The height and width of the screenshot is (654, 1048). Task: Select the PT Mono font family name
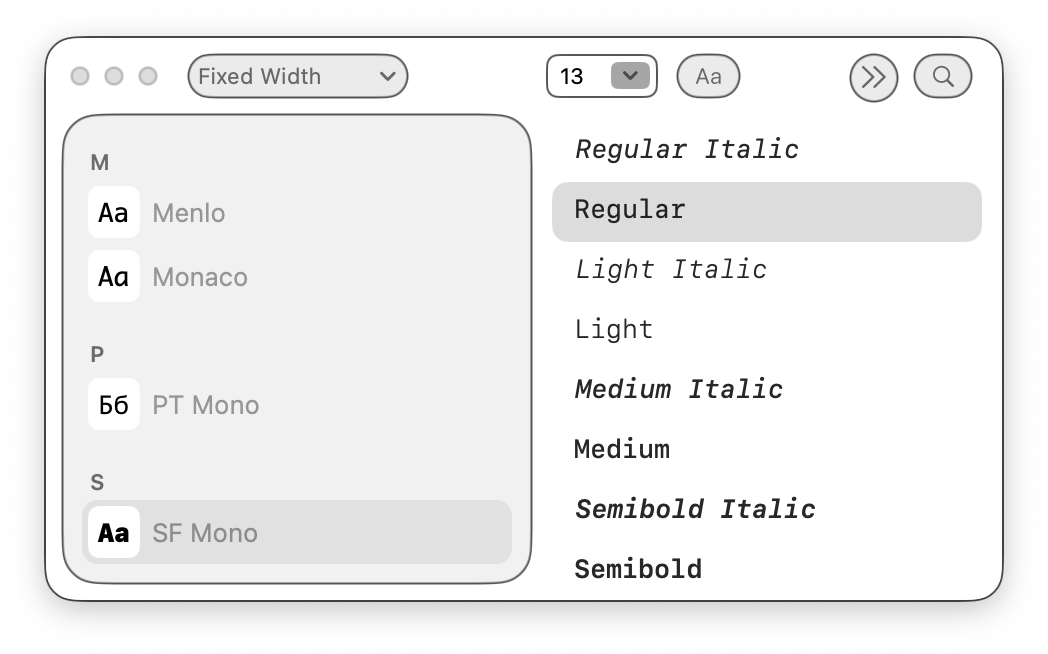pyautogui.click(x=206, y=405)
